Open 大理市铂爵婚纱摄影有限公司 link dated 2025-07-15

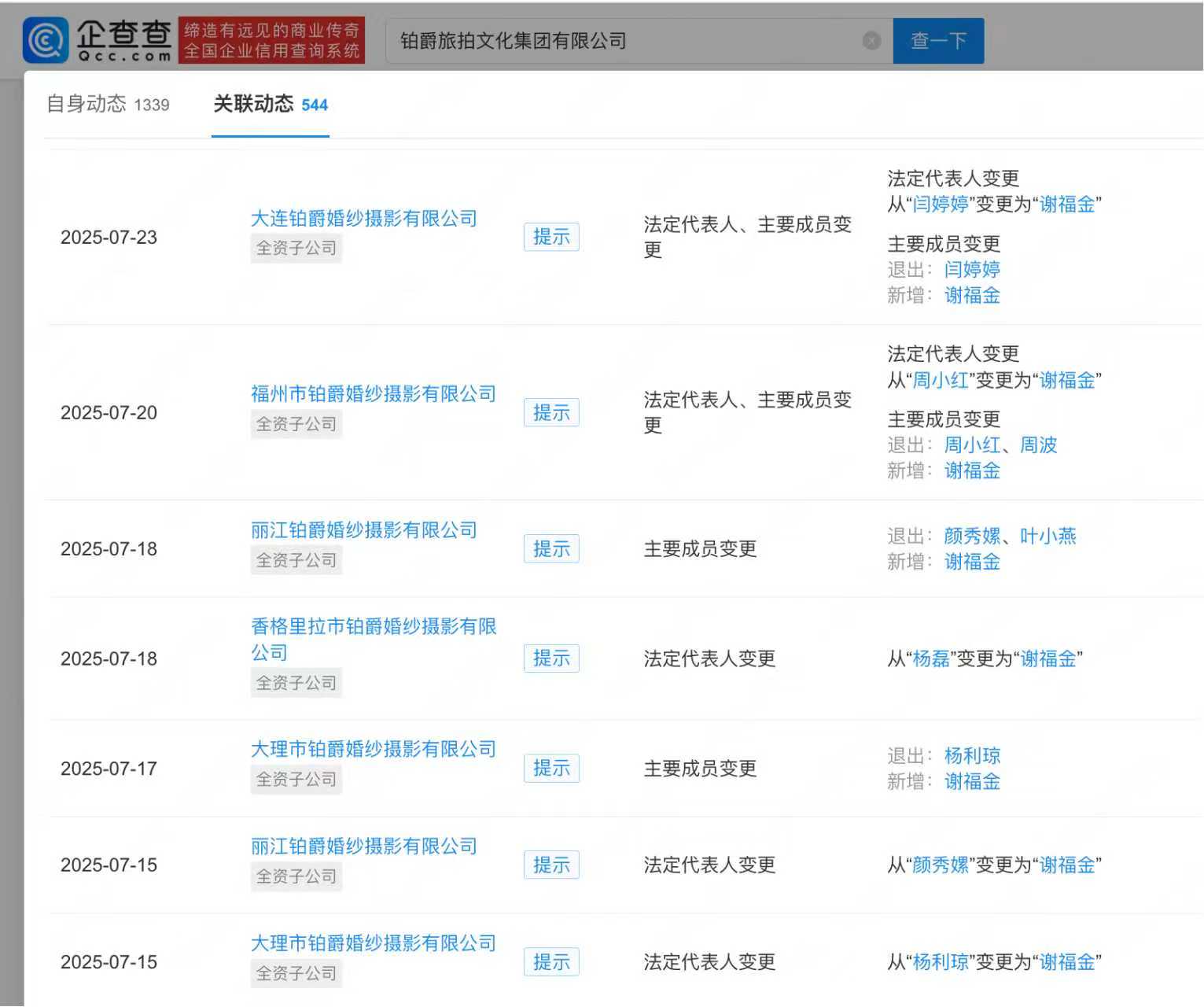pyautogui.click(x=373, y=942)
